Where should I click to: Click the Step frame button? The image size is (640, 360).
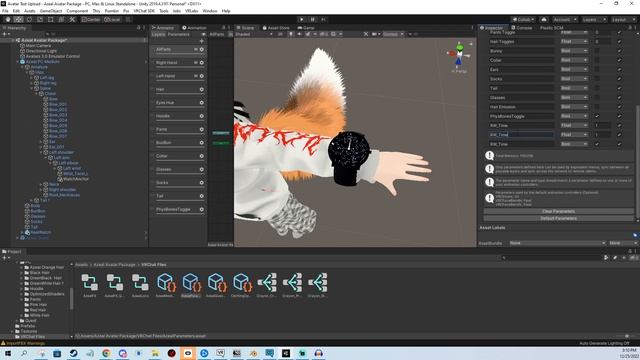[324, 19]
